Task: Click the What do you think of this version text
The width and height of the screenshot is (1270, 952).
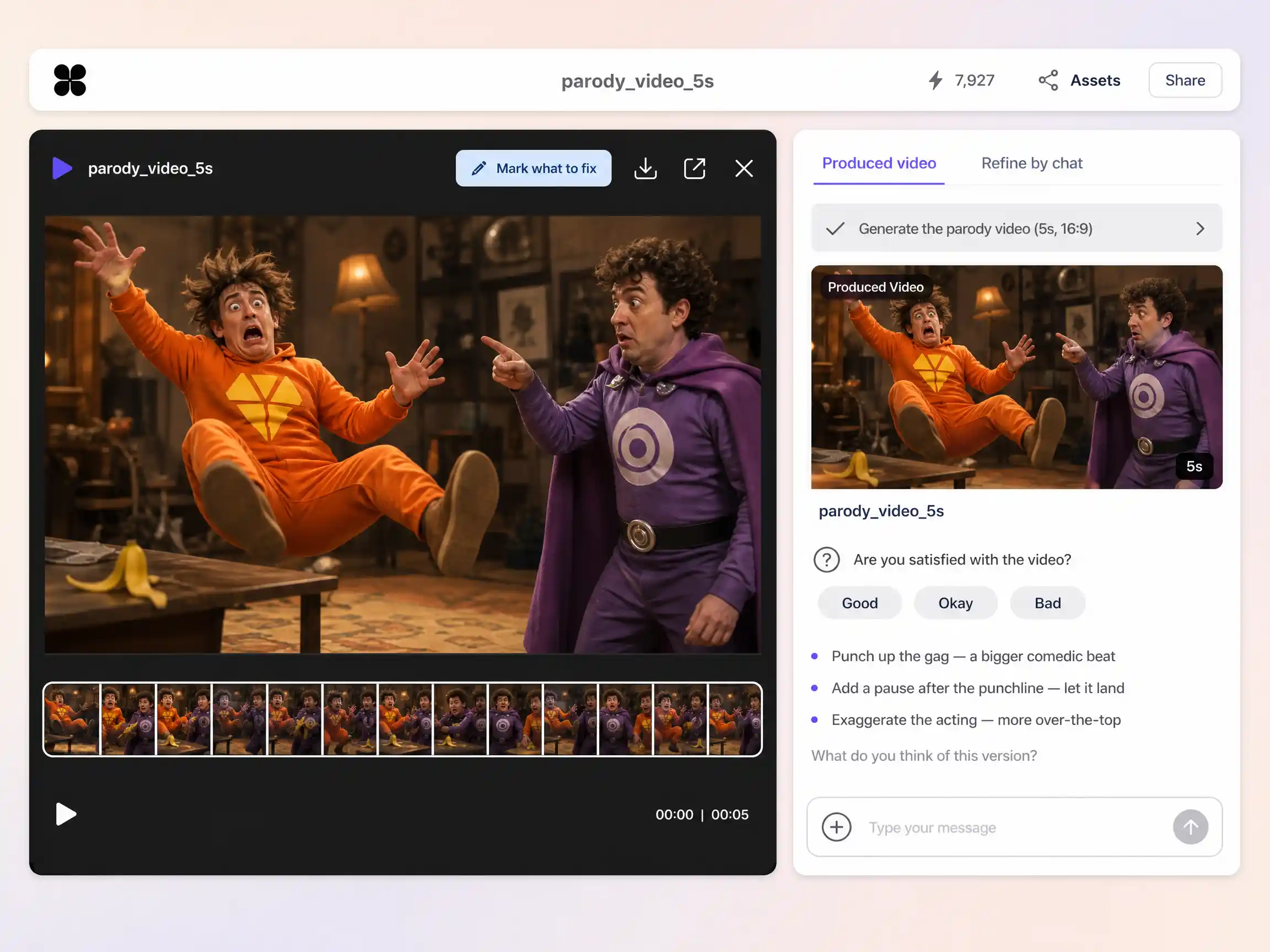Action: click(x=924, y=755)
